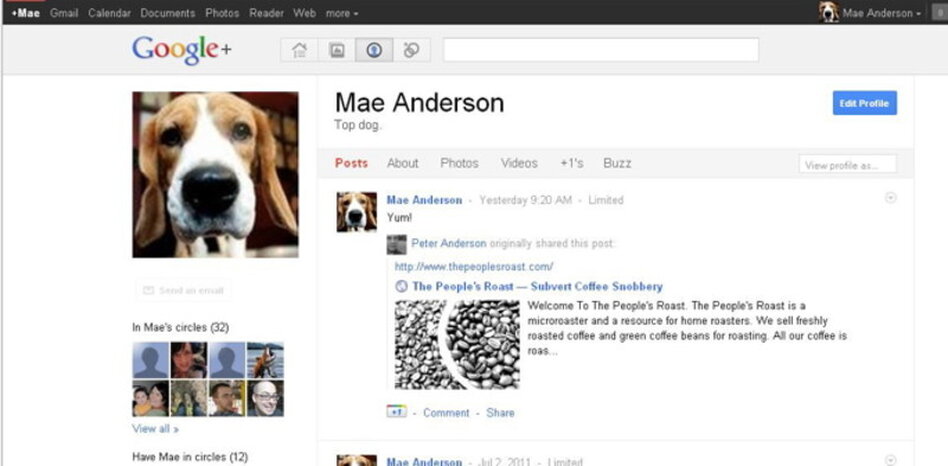The width and height of the screenshot is (948, 466).
Task: Click the coffee beans thumbnail image
Action: pos(457,345)
